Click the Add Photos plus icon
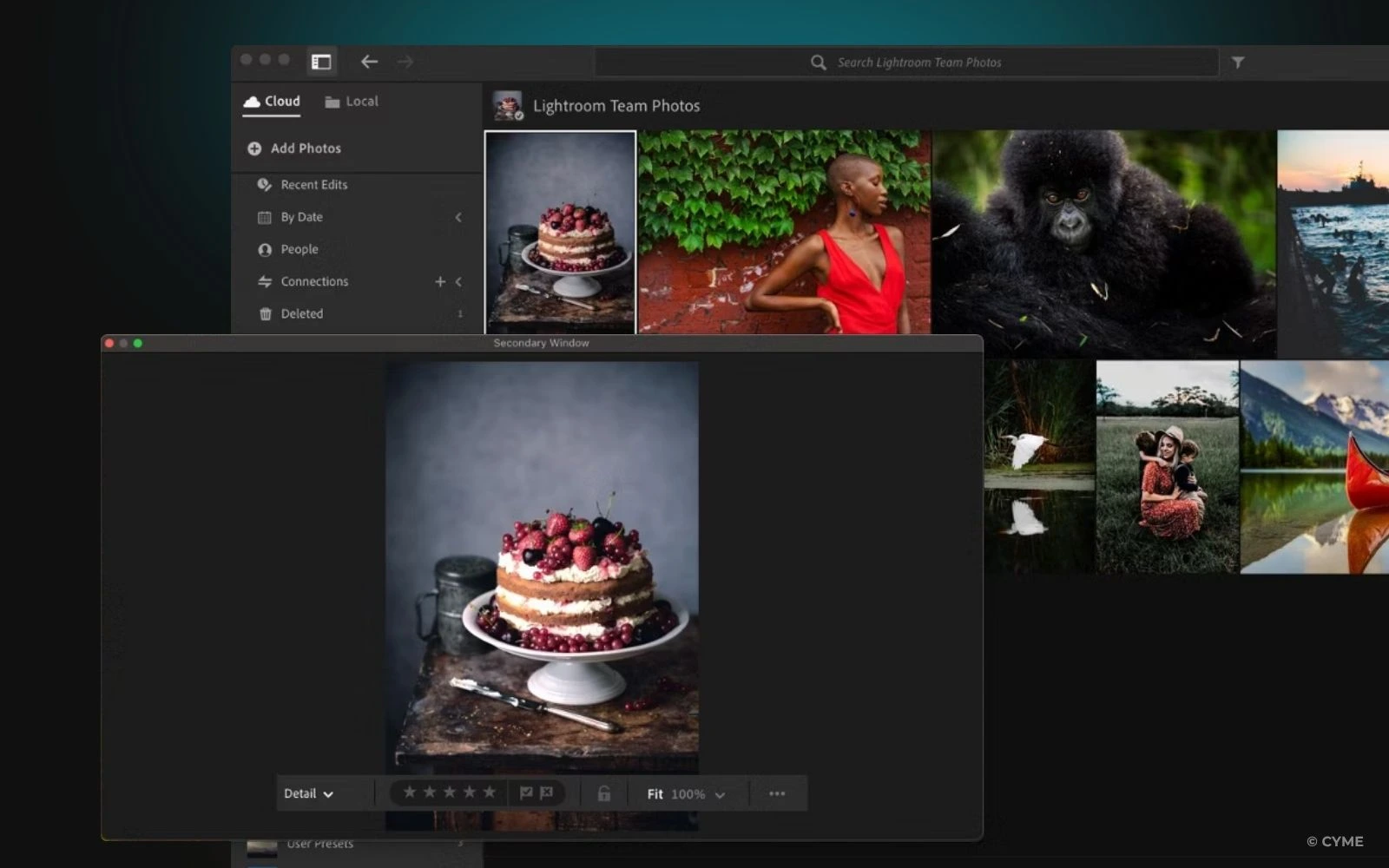This screenshot has width=1389, height=868. coord(254,148)
